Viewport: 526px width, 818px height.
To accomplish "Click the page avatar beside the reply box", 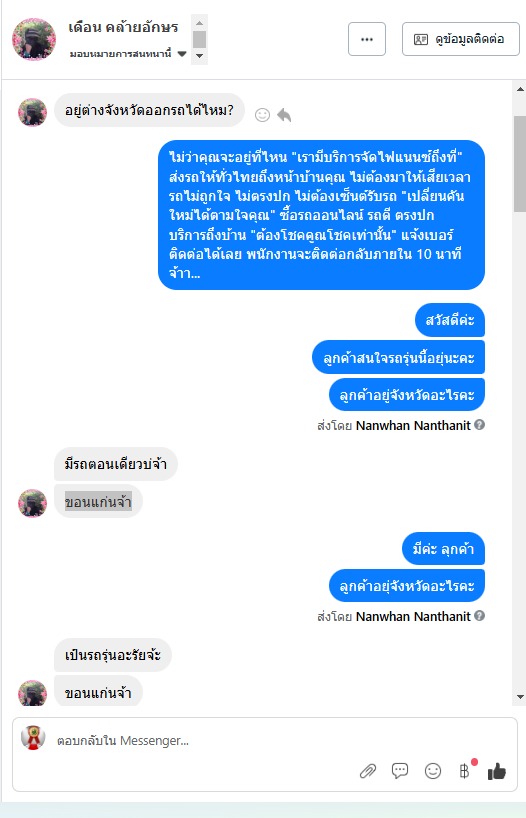I will click(33, 738).
